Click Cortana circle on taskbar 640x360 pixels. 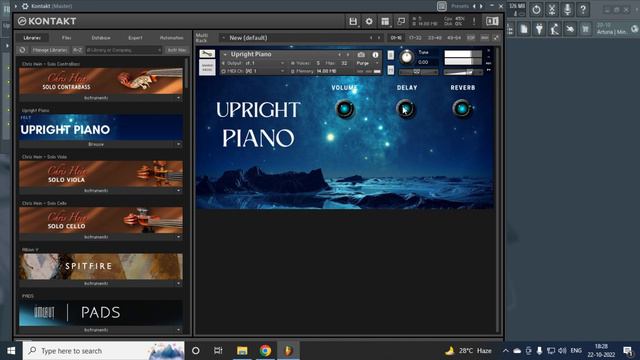(196, 351)
